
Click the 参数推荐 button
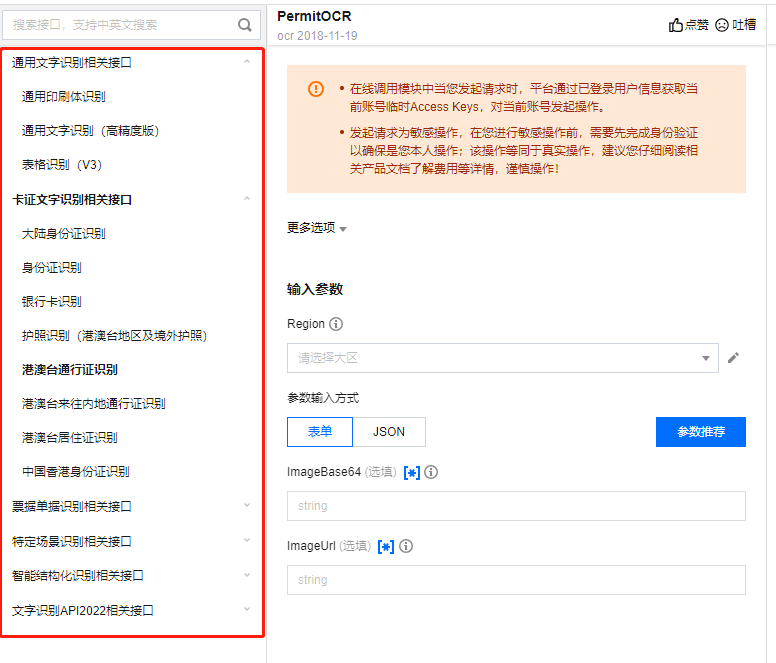(x=701, y=432)
